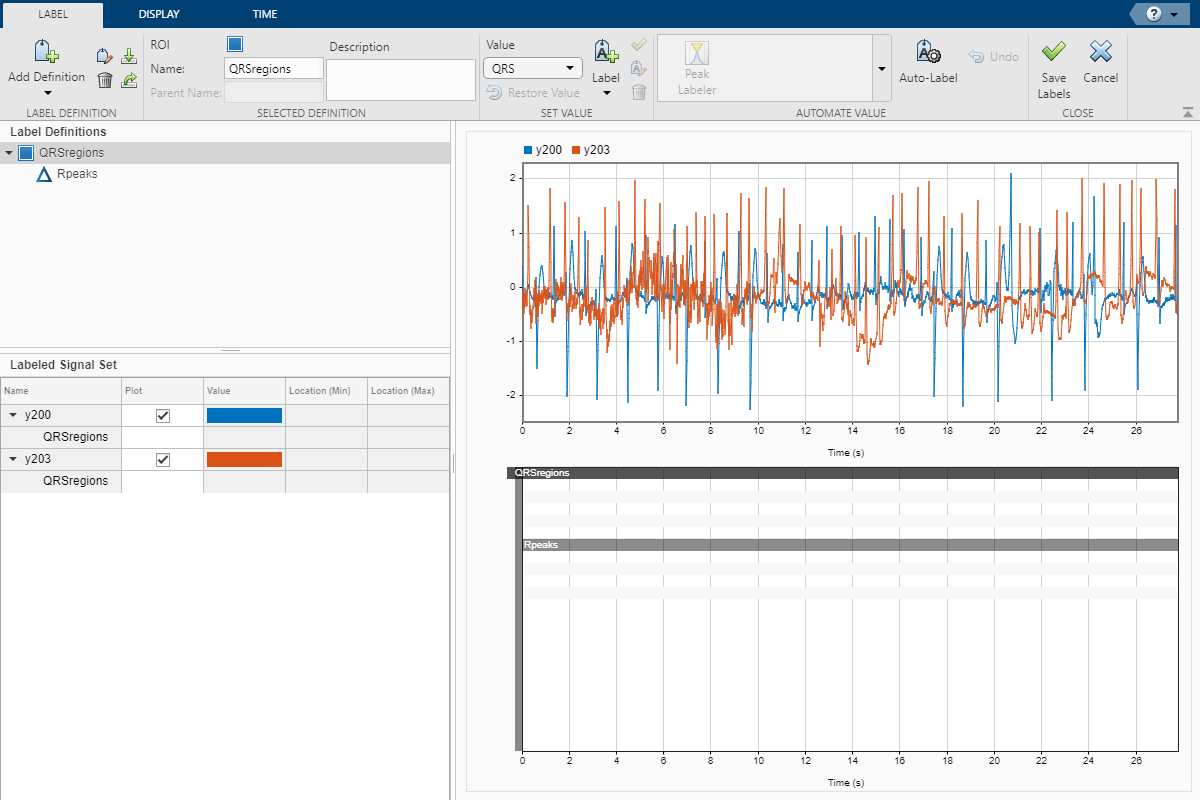This screenshot has width=1200, height=800.
Task: Click the blue ROI color swatch in ribbon
Action: (x=235, y=44)
